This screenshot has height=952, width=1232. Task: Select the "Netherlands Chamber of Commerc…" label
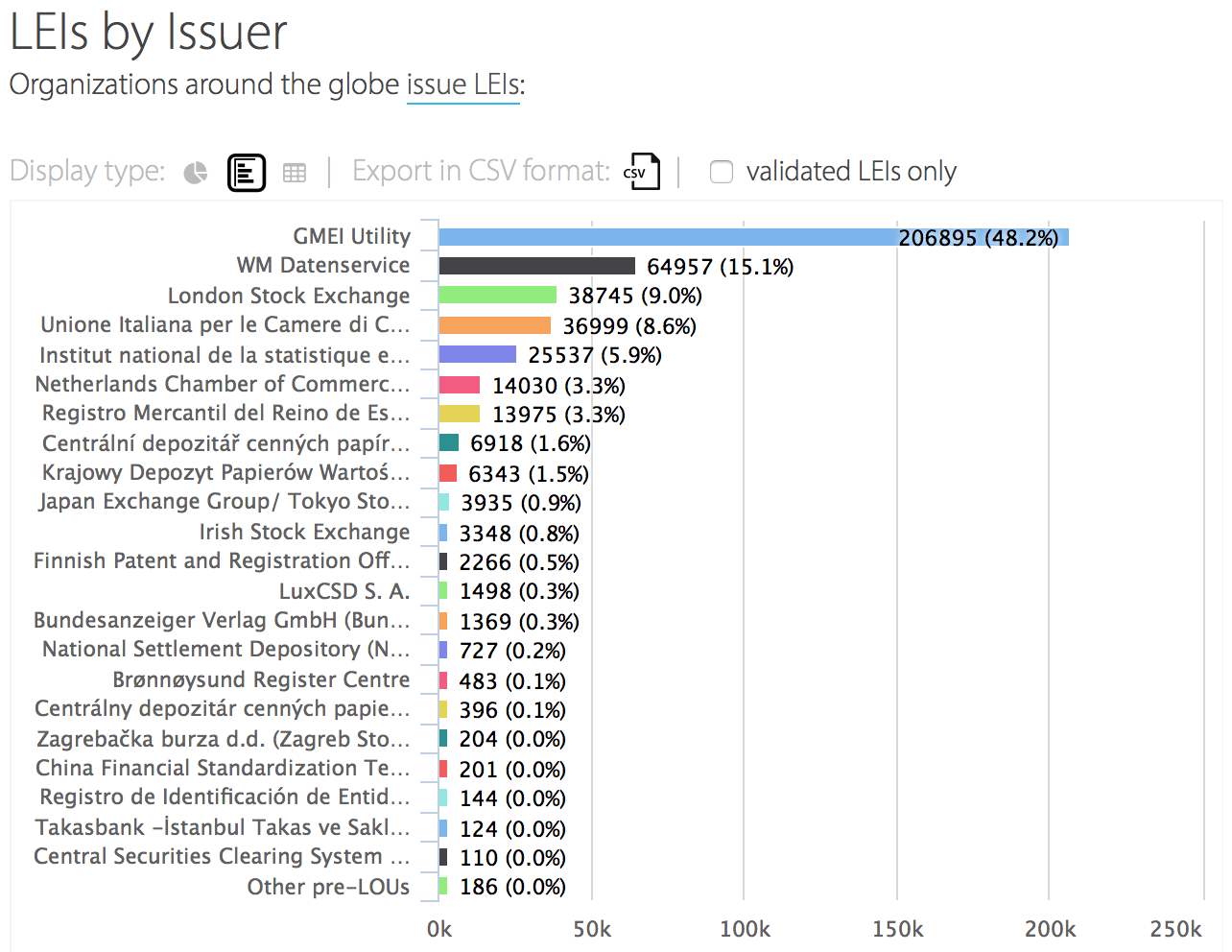(x=223, y=384)
